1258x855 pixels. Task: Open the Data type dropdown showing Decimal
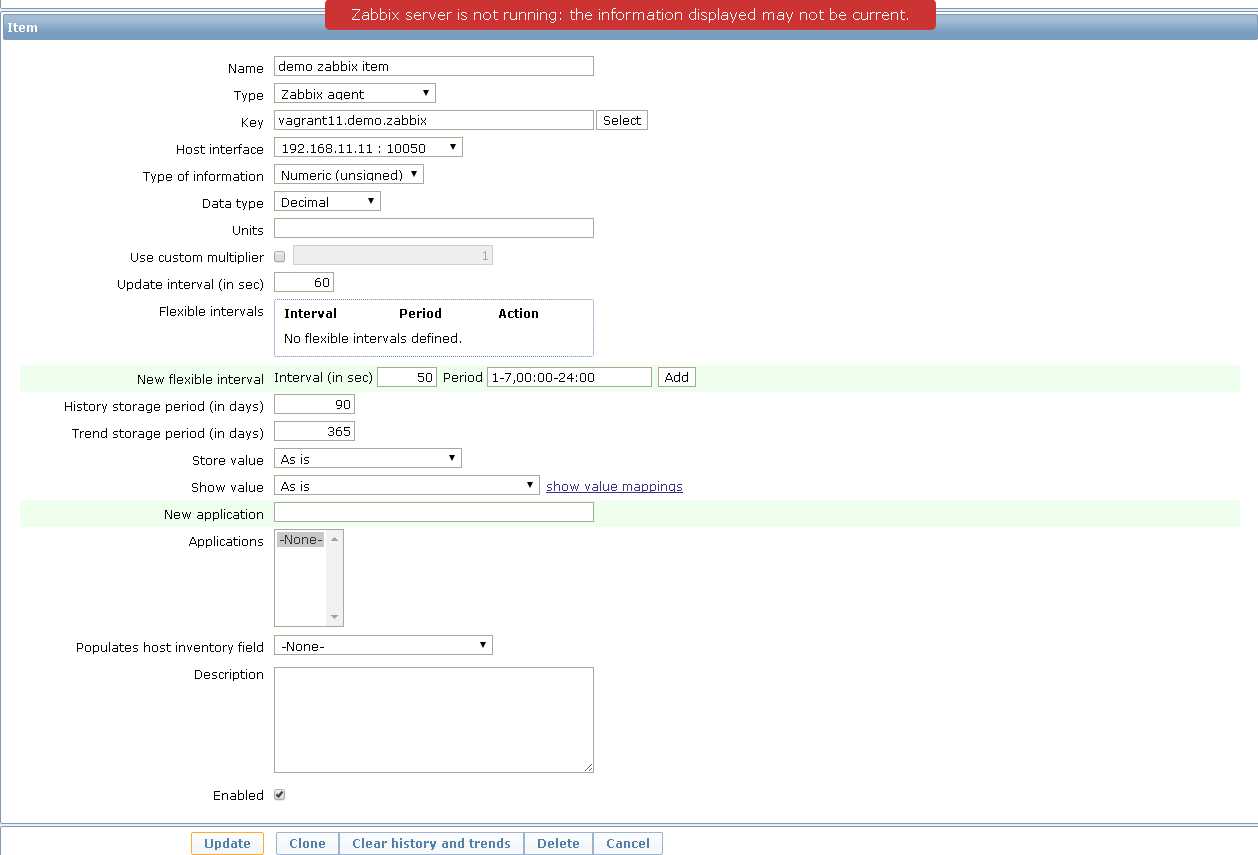327,202
